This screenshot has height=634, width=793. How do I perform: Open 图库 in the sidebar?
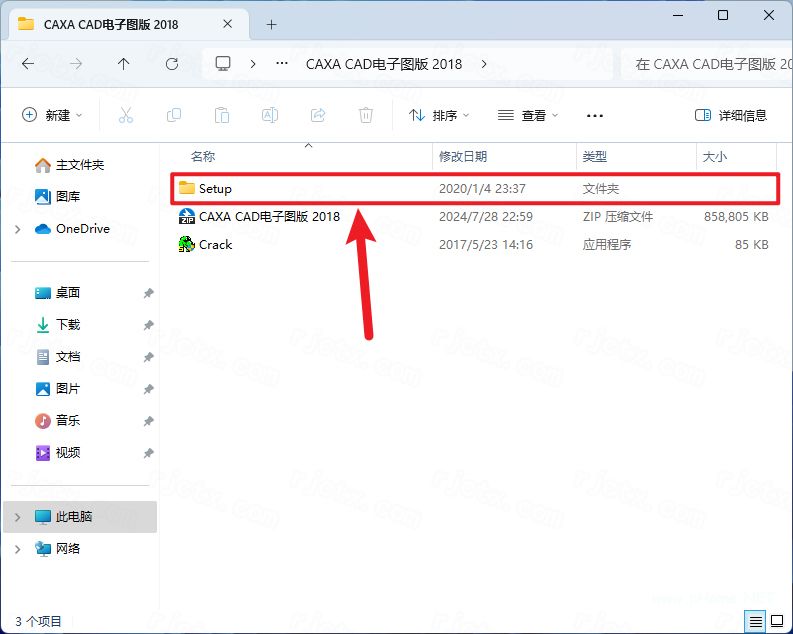pos(57,196)
